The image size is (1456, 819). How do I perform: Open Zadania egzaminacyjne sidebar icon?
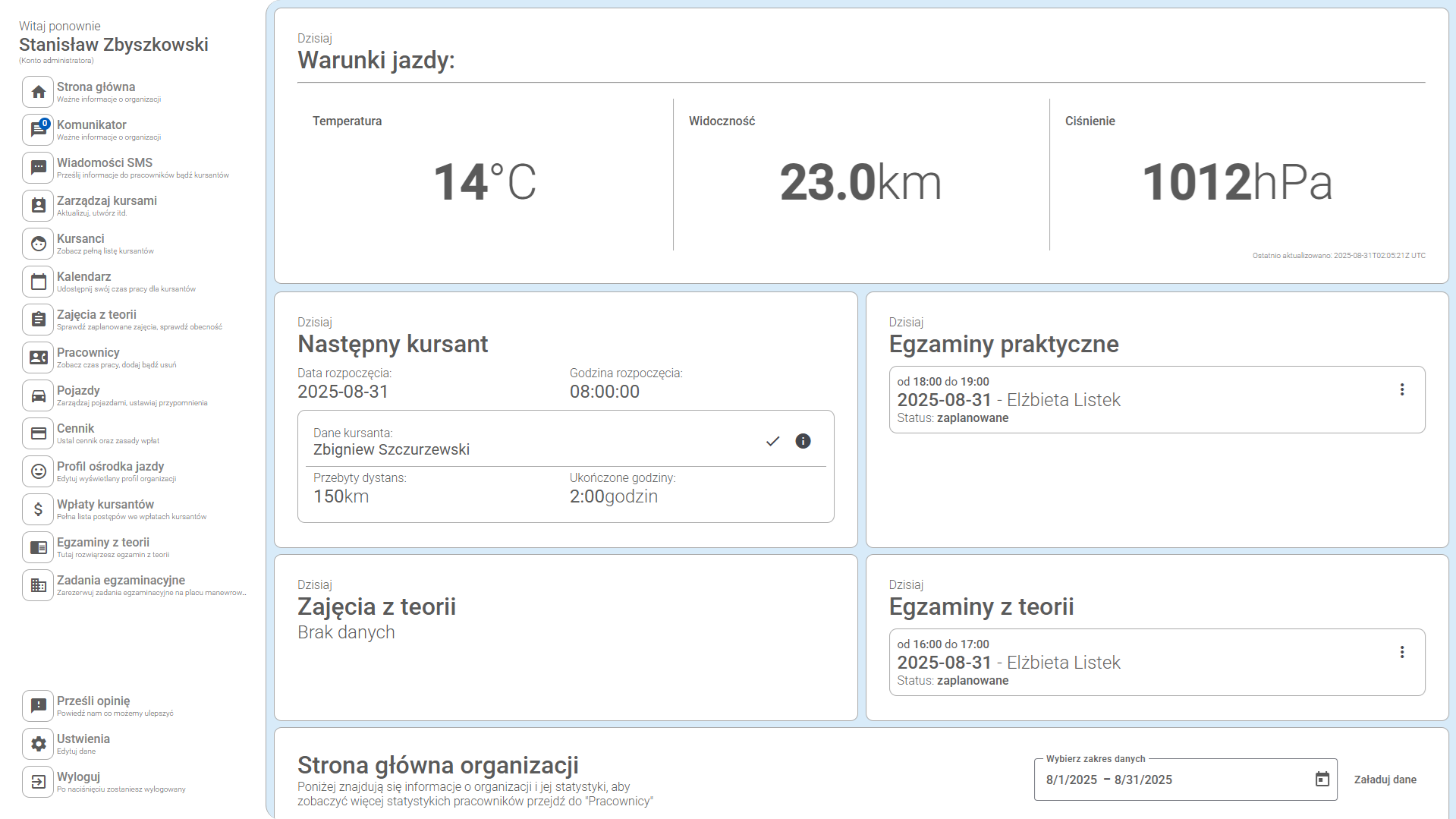click(x=38, y=585)
